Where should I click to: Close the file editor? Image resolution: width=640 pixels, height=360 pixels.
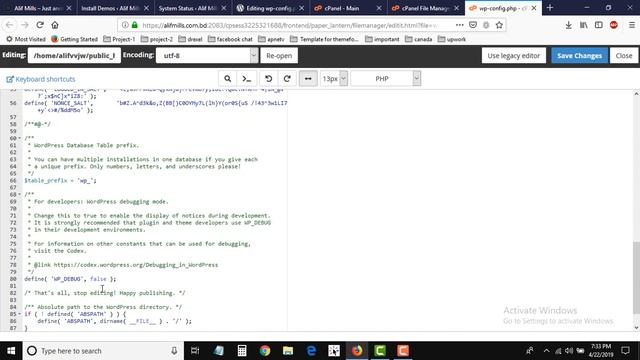click(x=624, y=56)
